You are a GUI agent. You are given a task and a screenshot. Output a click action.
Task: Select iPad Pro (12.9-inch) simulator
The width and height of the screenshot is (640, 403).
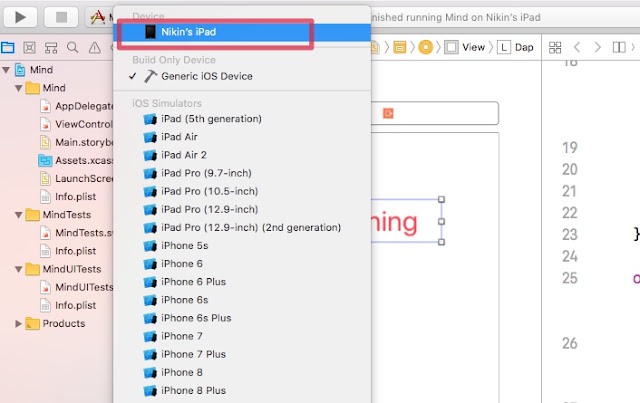point(242,209)
